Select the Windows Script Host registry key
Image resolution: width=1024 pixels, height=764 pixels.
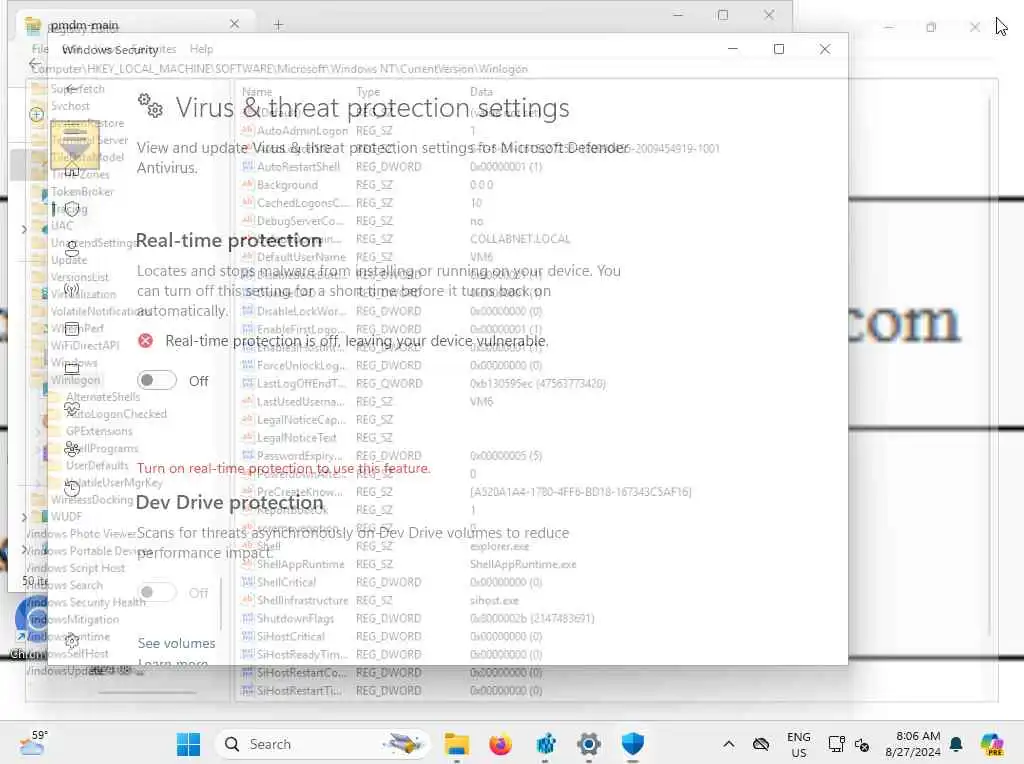coord(75,568)
